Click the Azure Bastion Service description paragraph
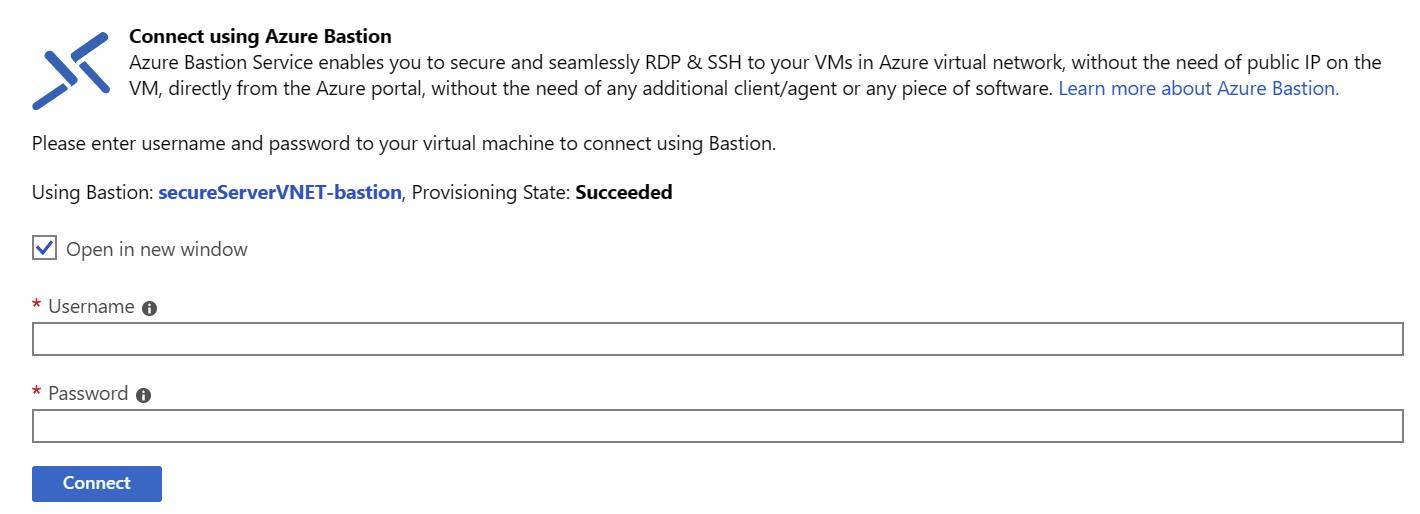 coord(755,75)
